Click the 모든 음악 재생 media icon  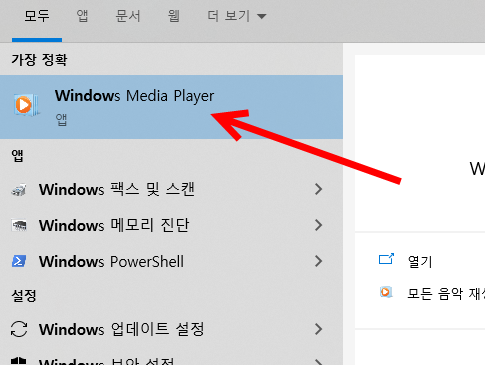386,292
